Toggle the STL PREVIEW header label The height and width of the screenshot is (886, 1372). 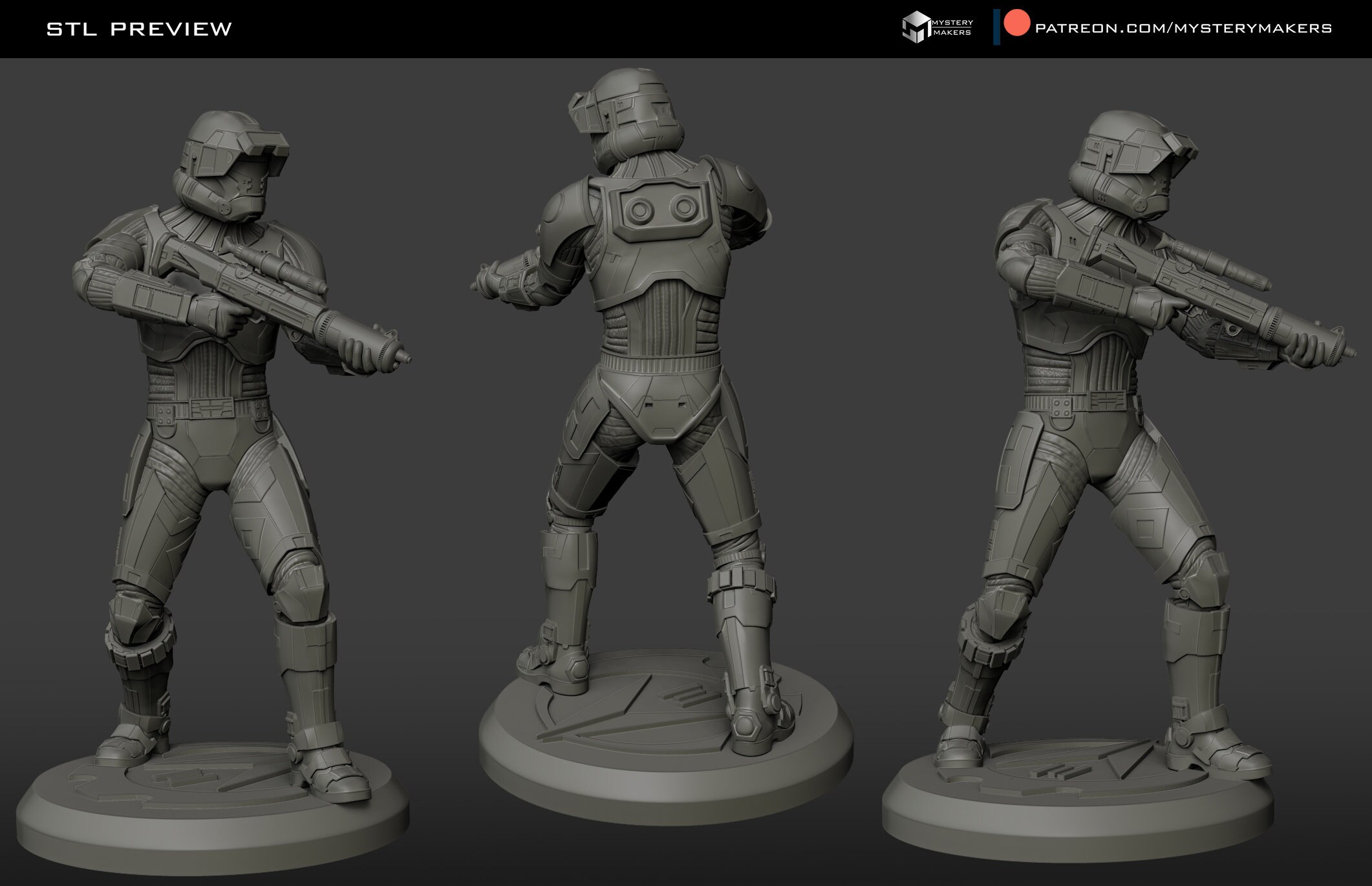(x=138, y=28)
